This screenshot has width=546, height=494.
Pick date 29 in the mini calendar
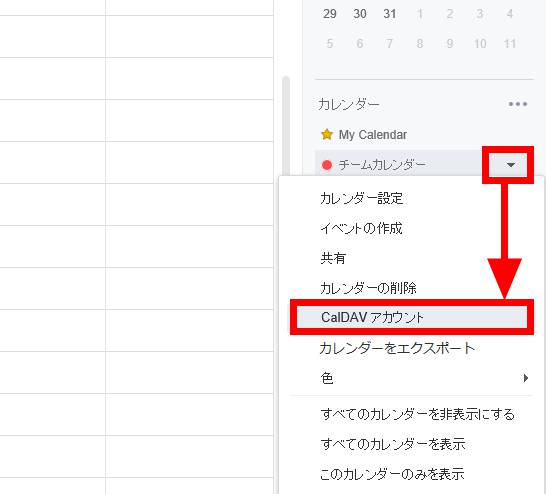pyautogui.click(x=329, y=14)
